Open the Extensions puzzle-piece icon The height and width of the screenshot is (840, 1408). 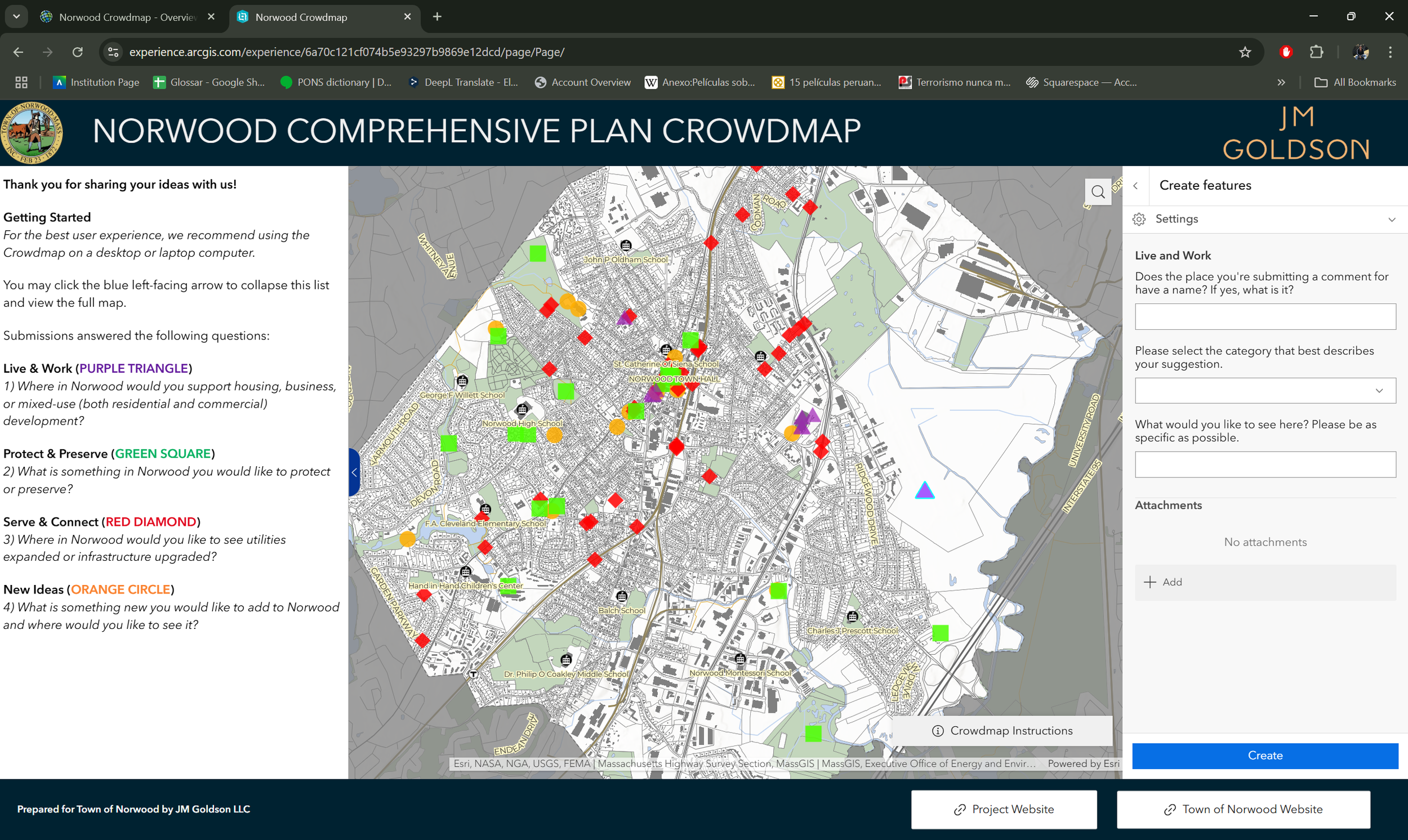[1316, 52]
